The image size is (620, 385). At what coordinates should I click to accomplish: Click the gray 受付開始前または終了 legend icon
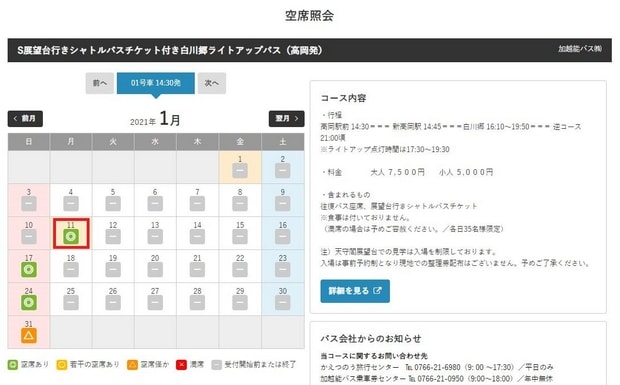click(216, 364)
